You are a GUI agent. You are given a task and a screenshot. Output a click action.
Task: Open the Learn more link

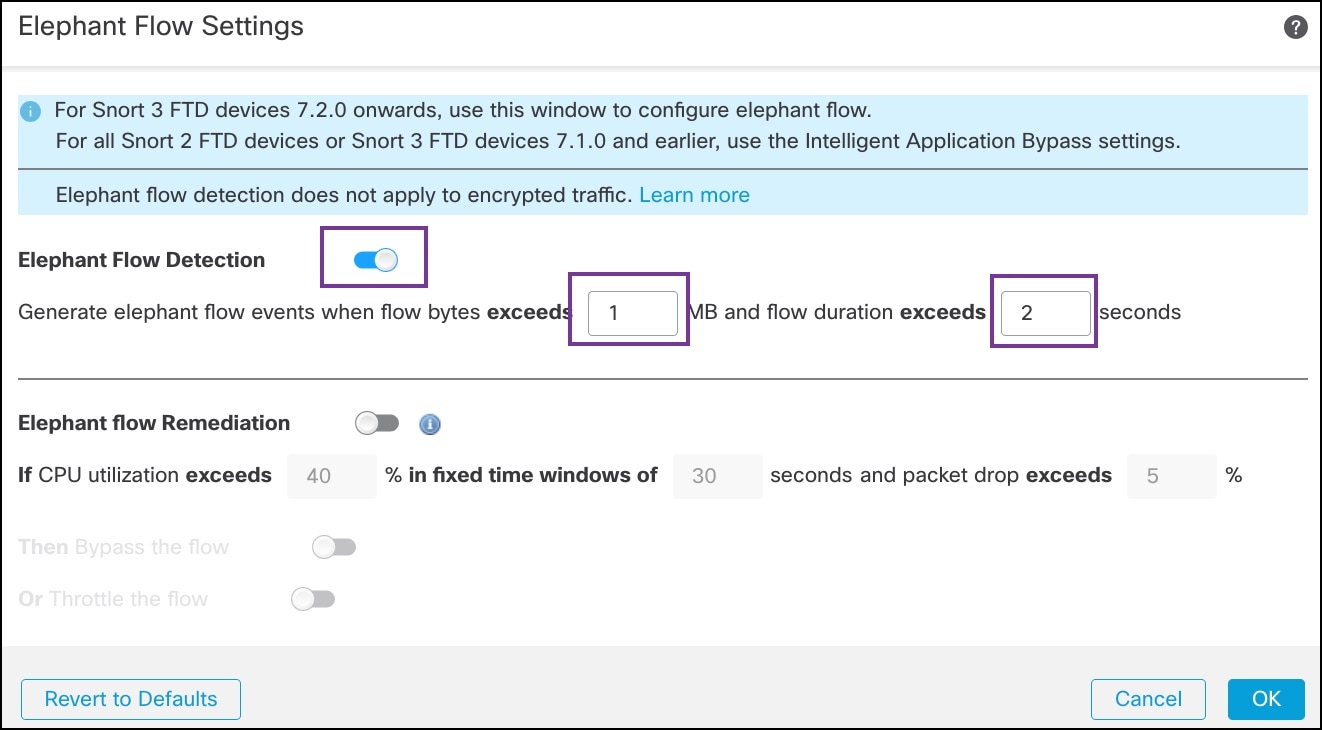coord(694,194)
